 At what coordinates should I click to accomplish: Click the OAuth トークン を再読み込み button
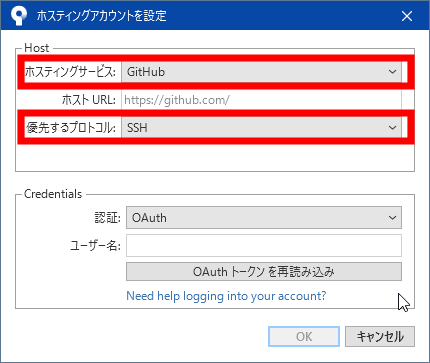coord(264,272)
